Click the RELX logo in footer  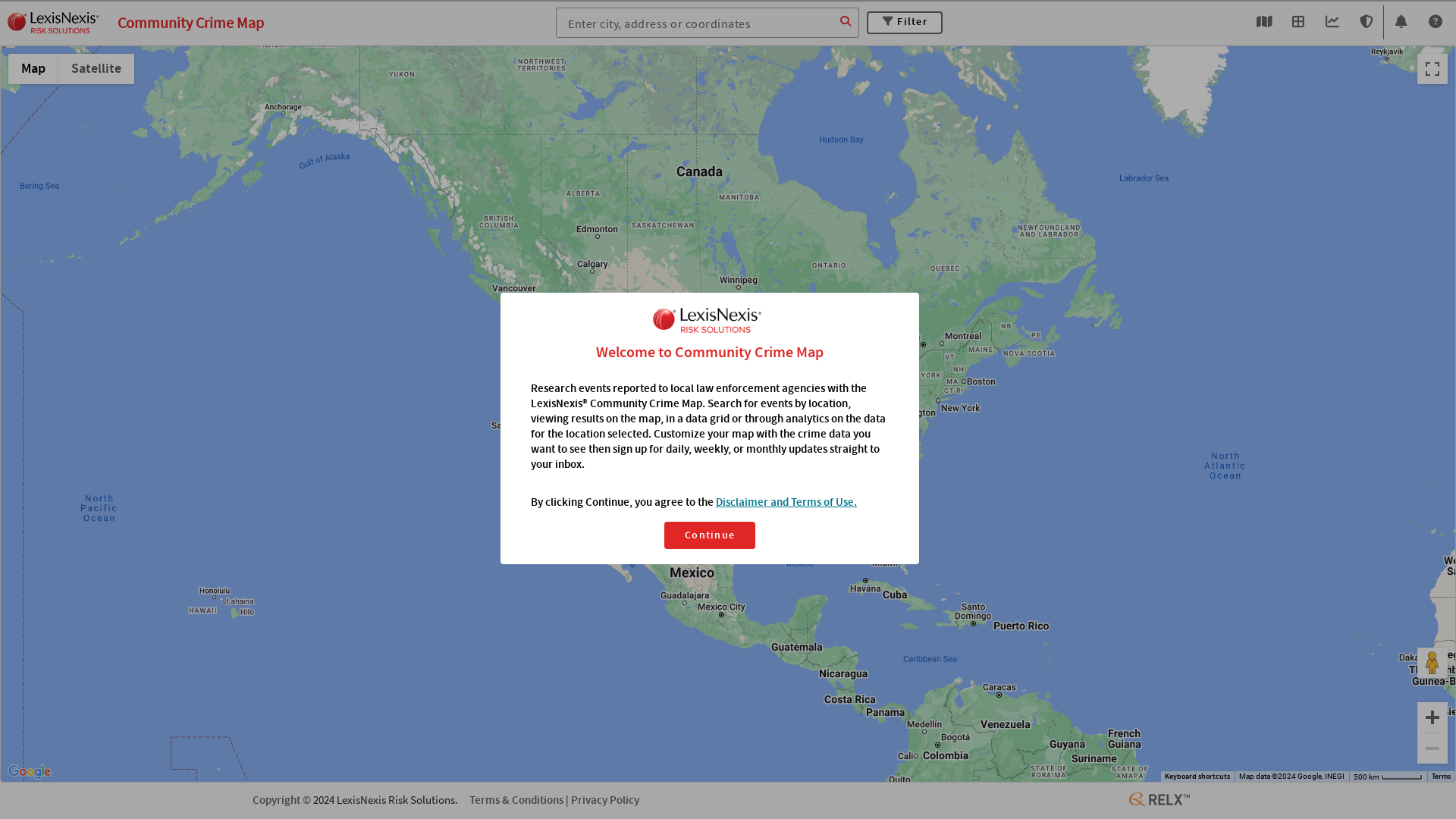pyautogui.click(x=1159, y=799)
